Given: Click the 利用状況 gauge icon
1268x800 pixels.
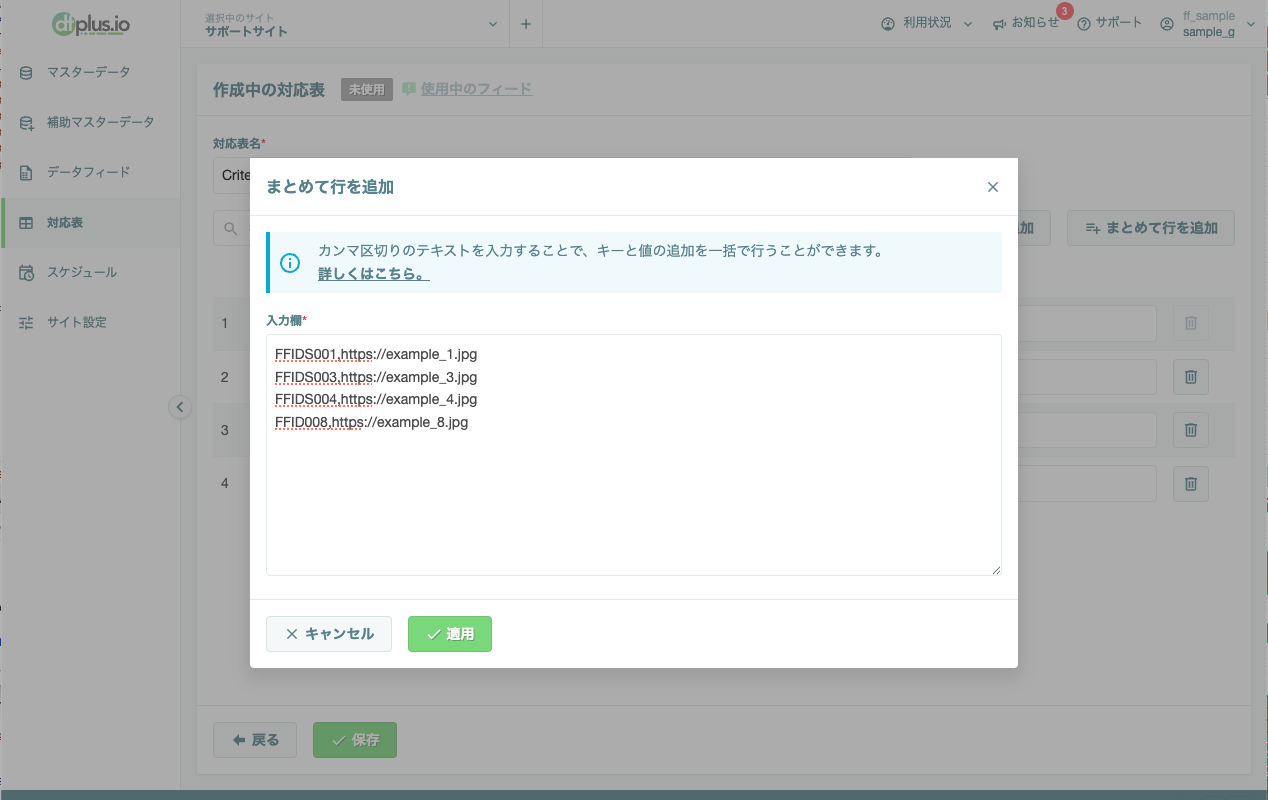Looking at the screenshot, I should point(888,24).
